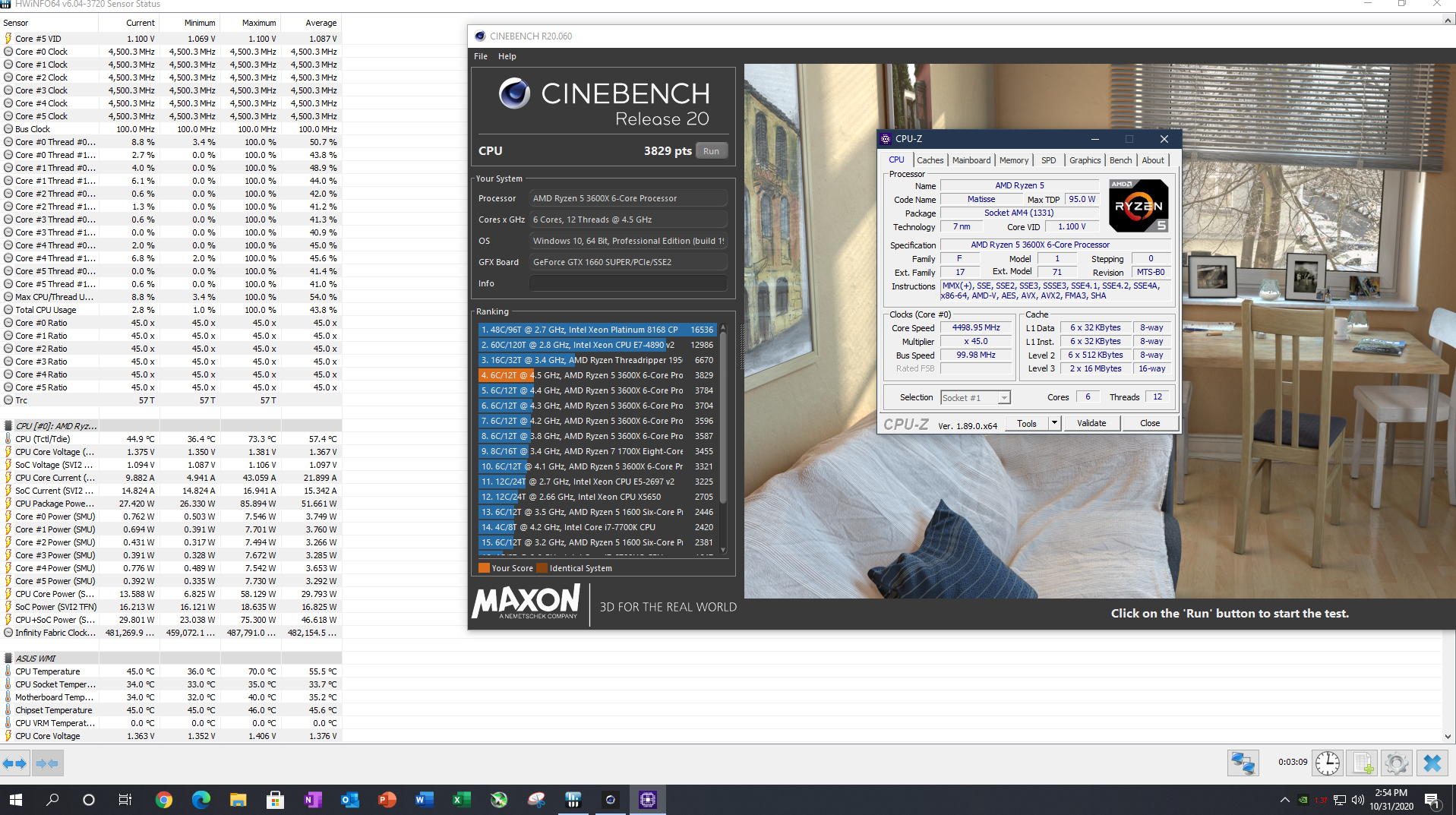Open Word from taskbar
This screenshot has height=815, width=1456.
(x=424, y=800)
